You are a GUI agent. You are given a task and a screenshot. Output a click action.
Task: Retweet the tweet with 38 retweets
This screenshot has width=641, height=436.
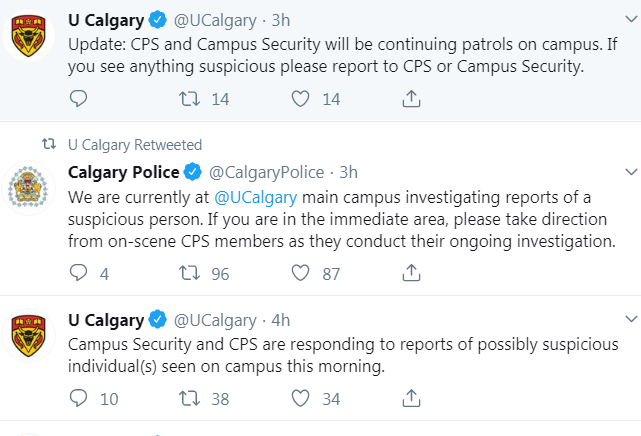pyautogui.click(x=187, y=398)
